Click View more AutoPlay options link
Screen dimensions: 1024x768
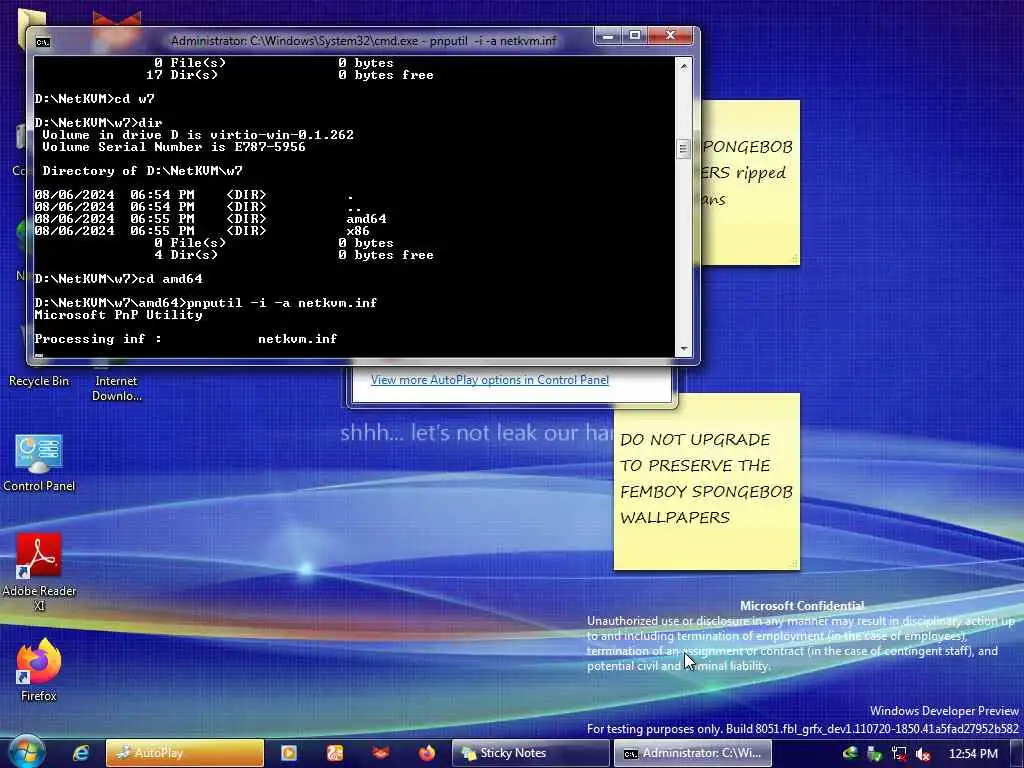point(490,380)
